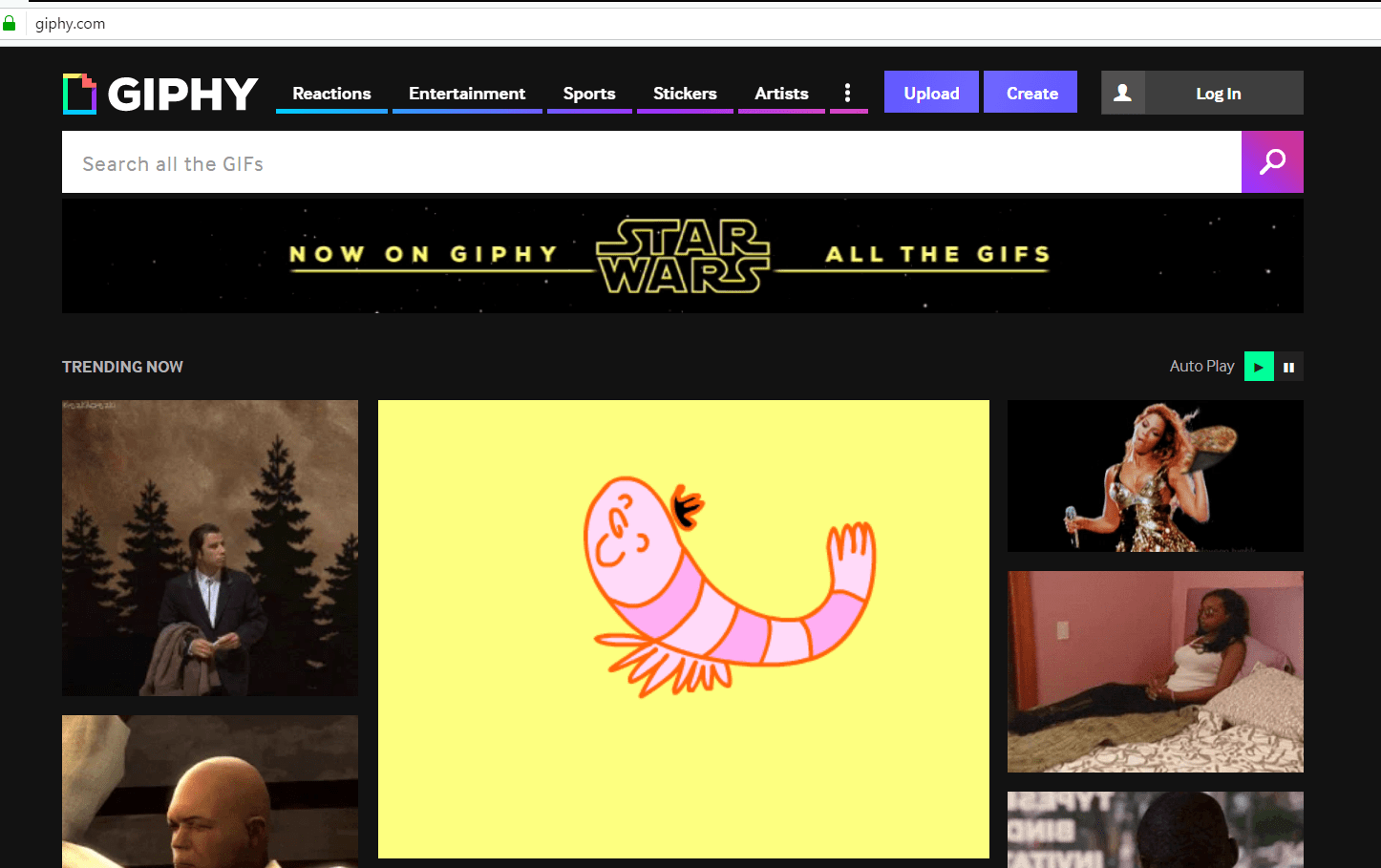This screenshot has height=868, width=1381.
Task: Open the confused man in forest GIF
Action: coord(210,548)
